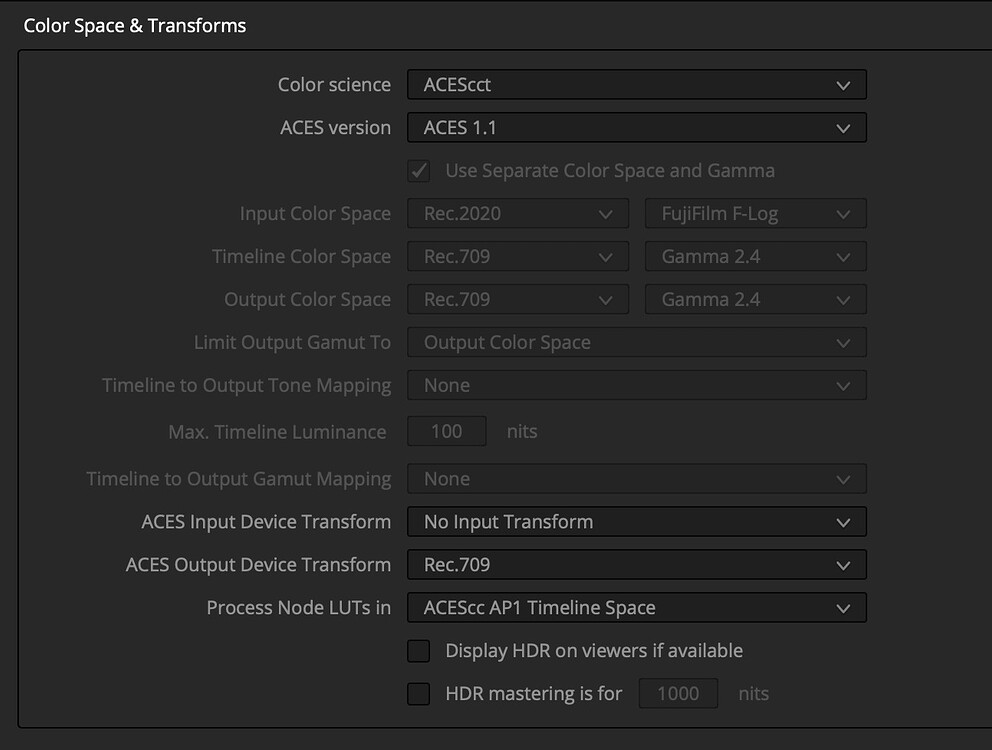Click the Max Timeline Luminance nits field

[x=446, y=430]
